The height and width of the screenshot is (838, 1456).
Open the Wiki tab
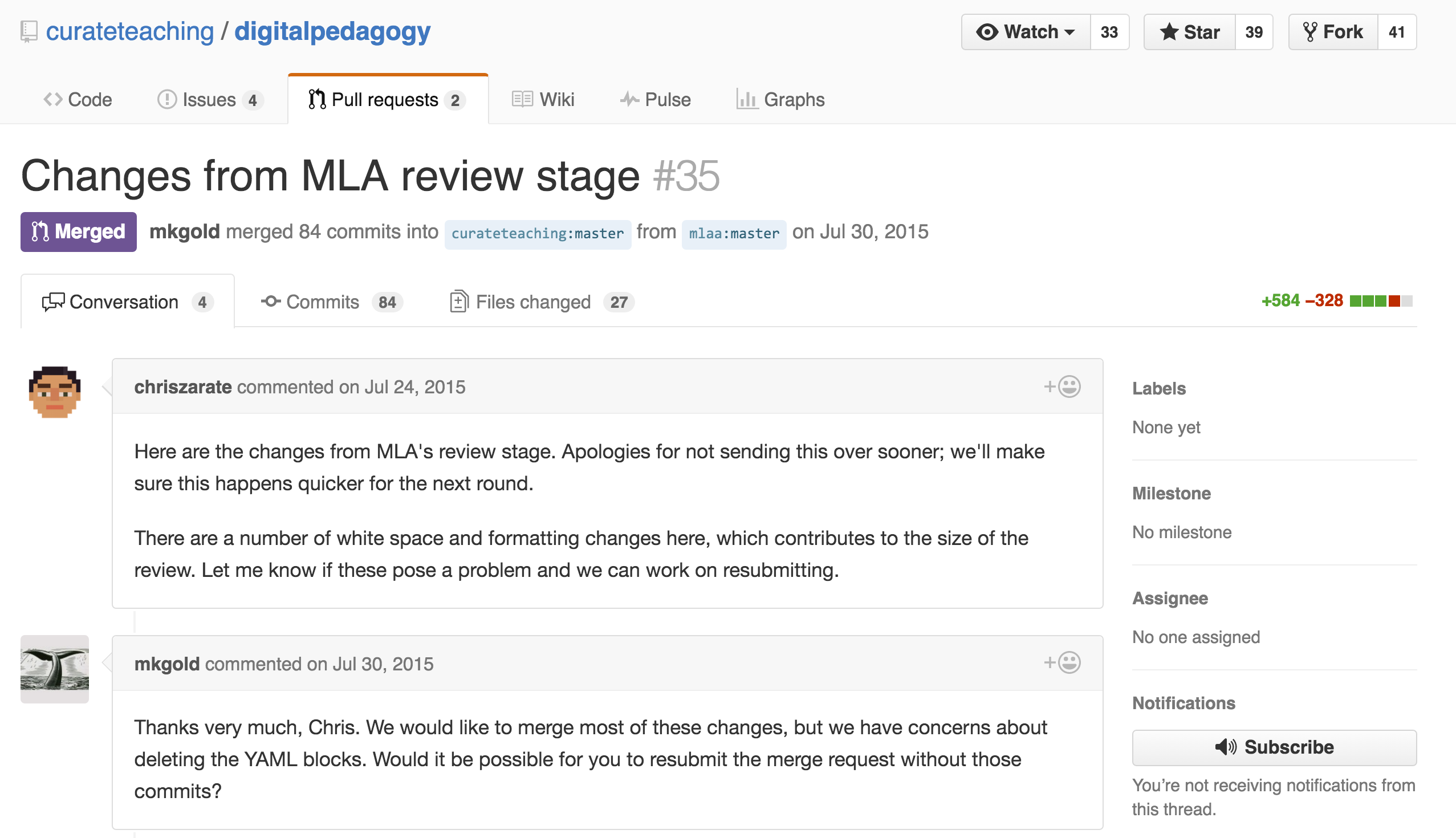(x=543, y=100)
